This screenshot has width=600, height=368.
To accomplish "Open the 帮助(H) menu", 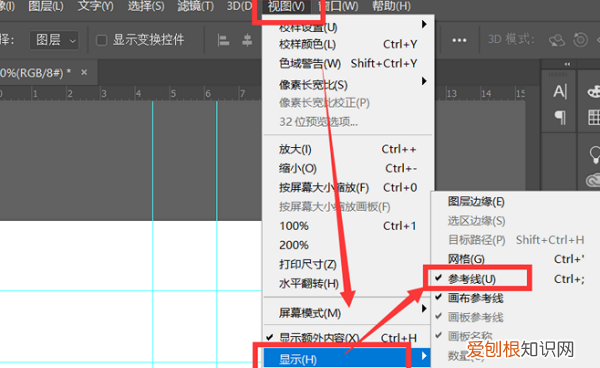I will (x=391, y=7).
